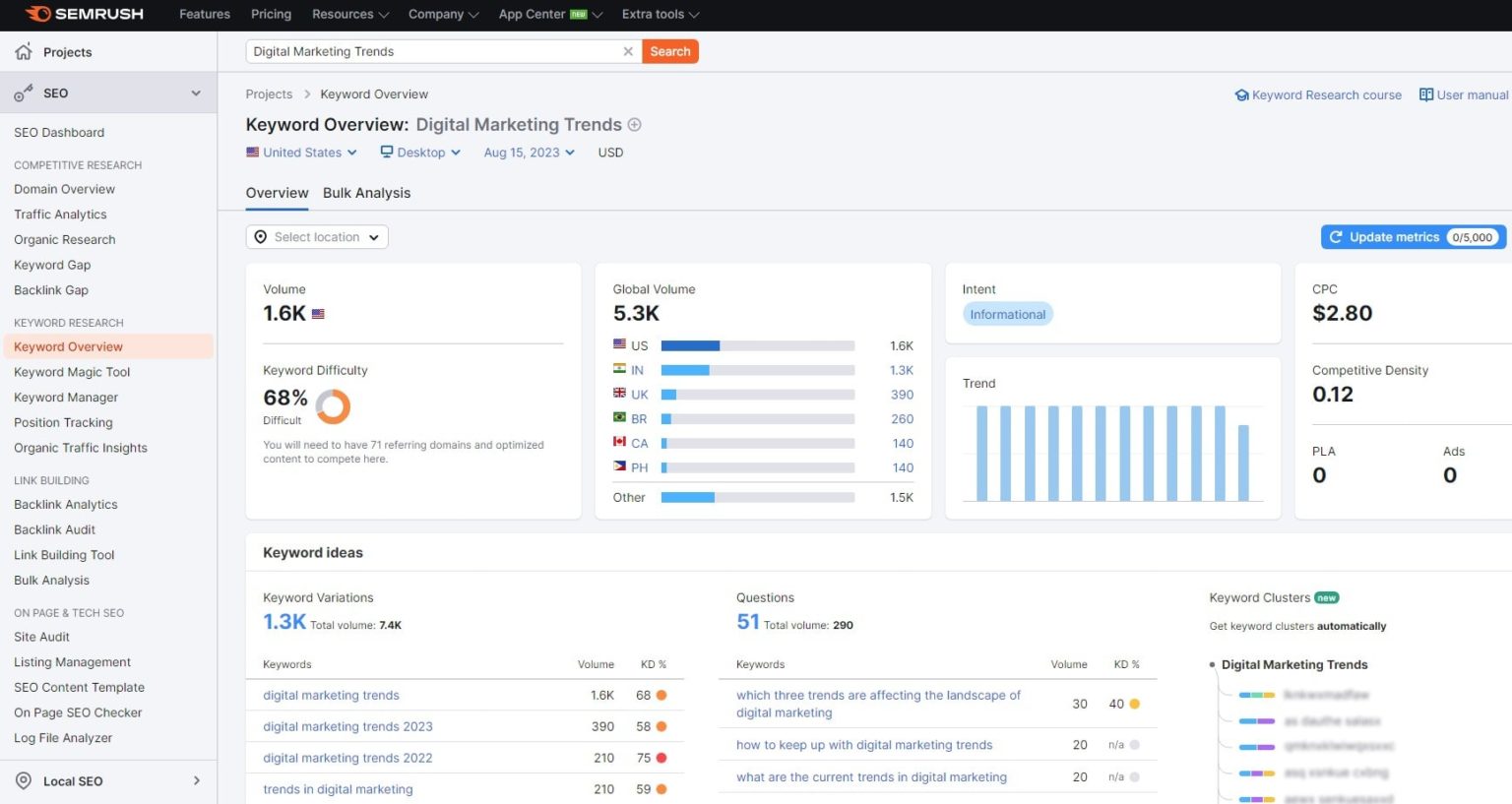This screenshot has width=1512, height=804.
Task: Click the Keyword Difficulty donut chart
Action: point(333,406)
